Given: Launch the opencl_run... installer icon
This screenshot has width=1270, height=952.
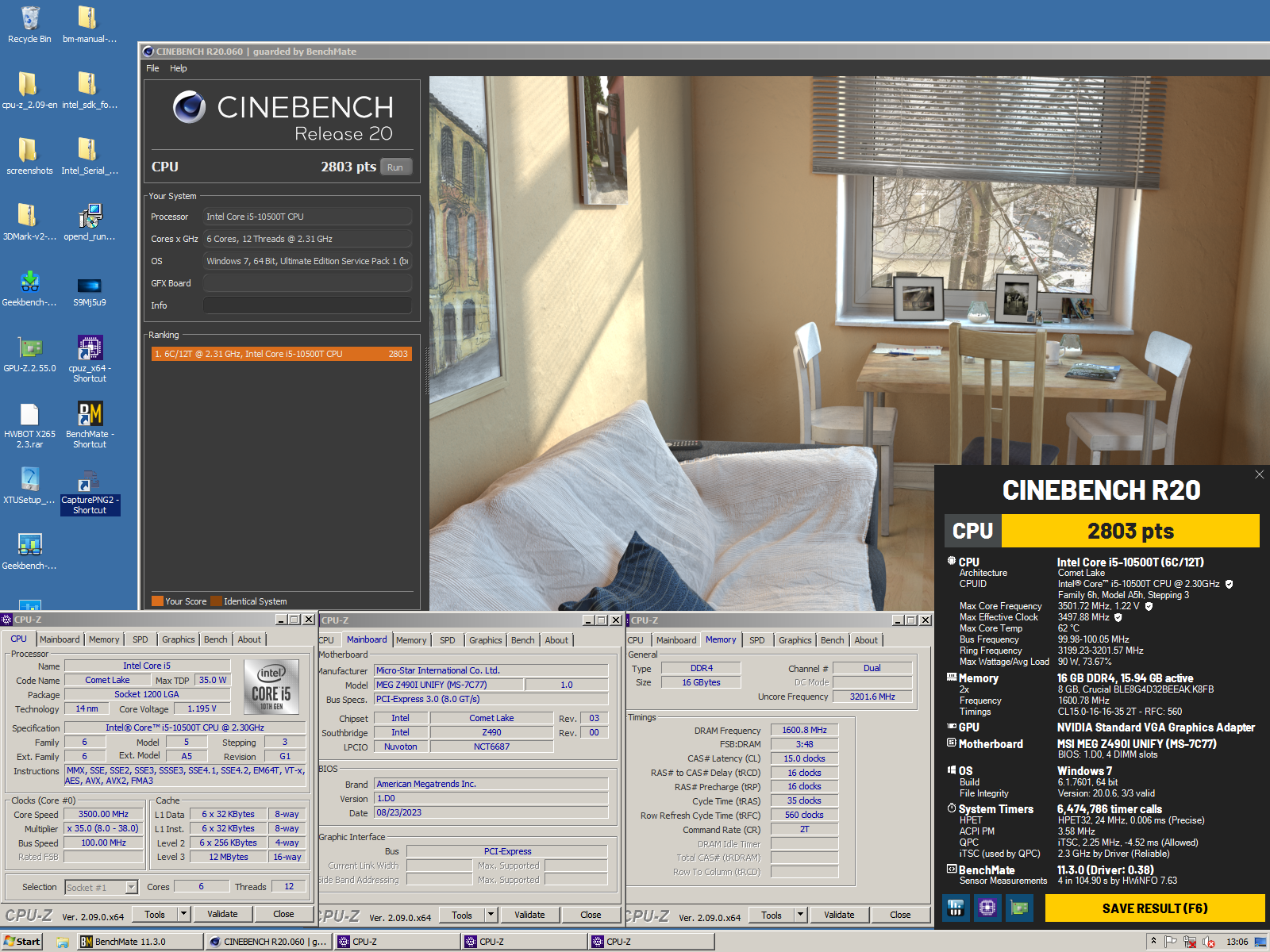Looking at the screenshot, I should coord(90,221).
